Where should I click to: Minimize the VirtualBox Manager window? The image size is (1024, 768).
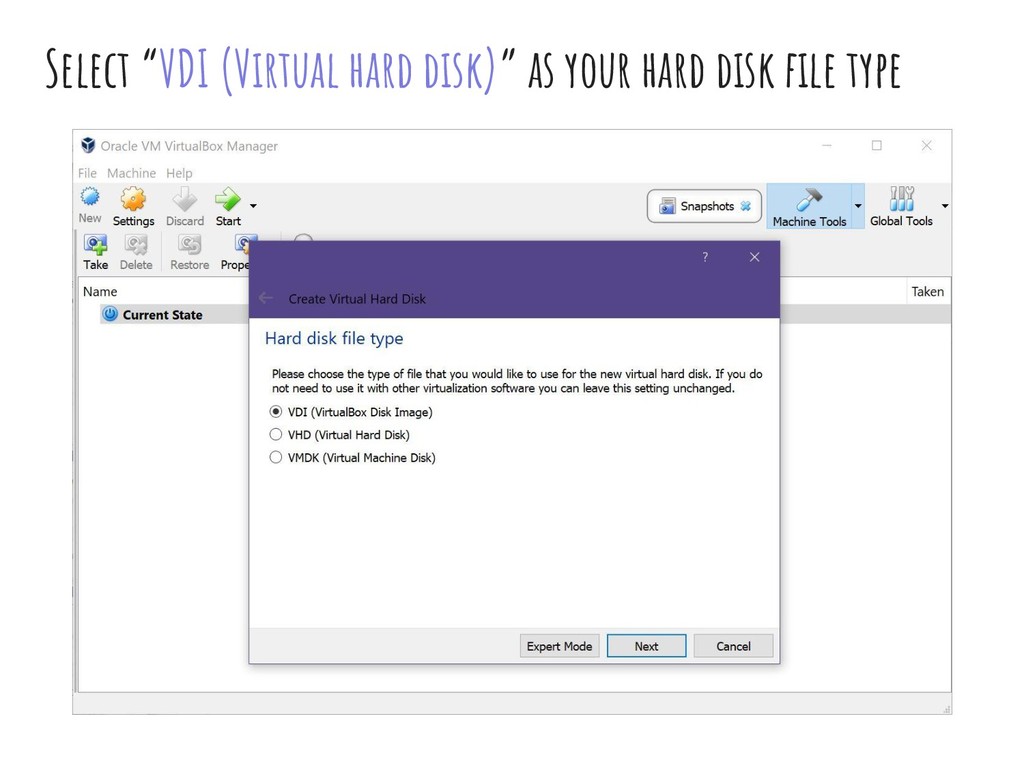(827, 146)
